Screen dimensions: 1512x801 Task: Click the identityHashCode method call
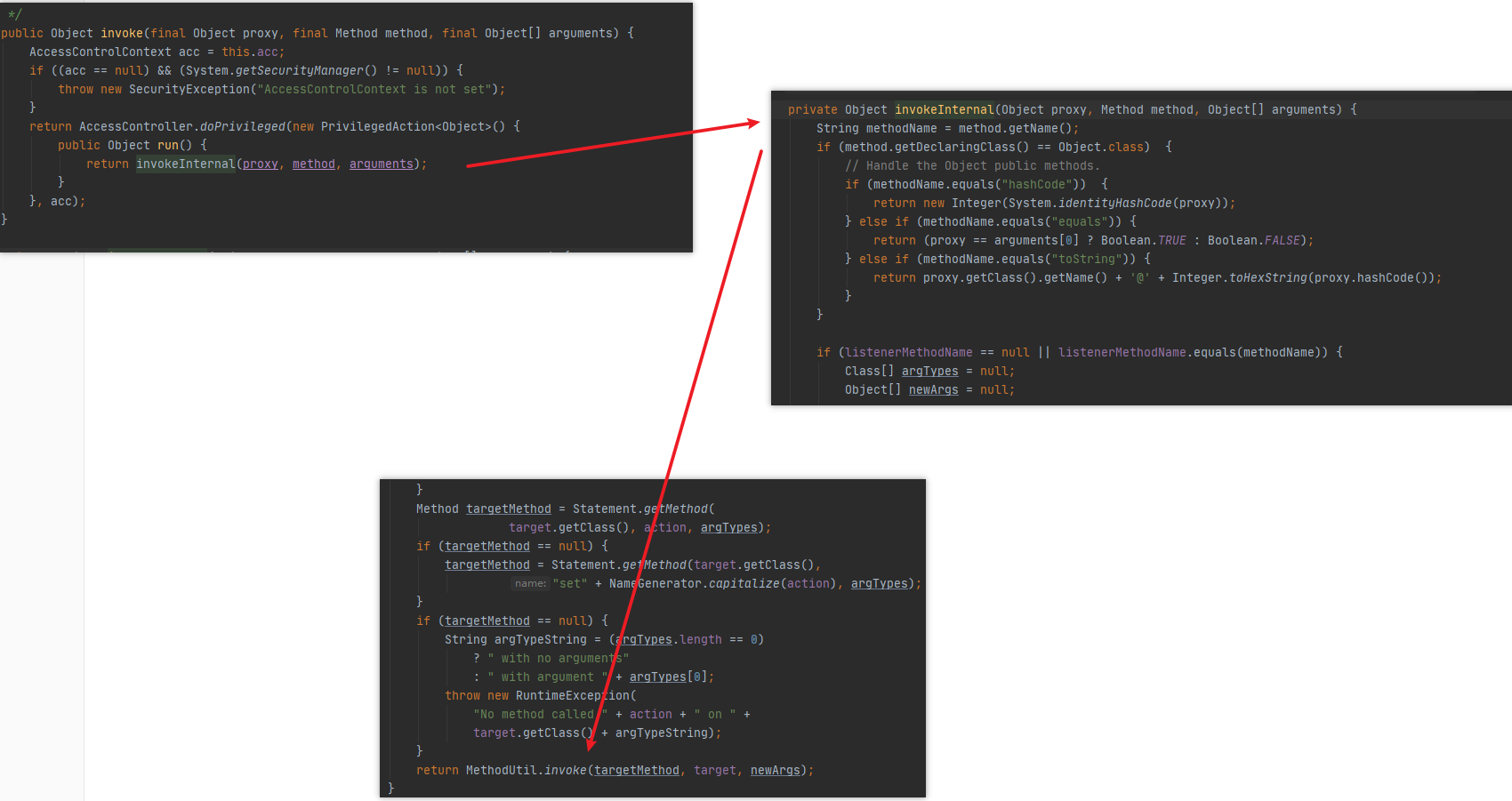1114,204
